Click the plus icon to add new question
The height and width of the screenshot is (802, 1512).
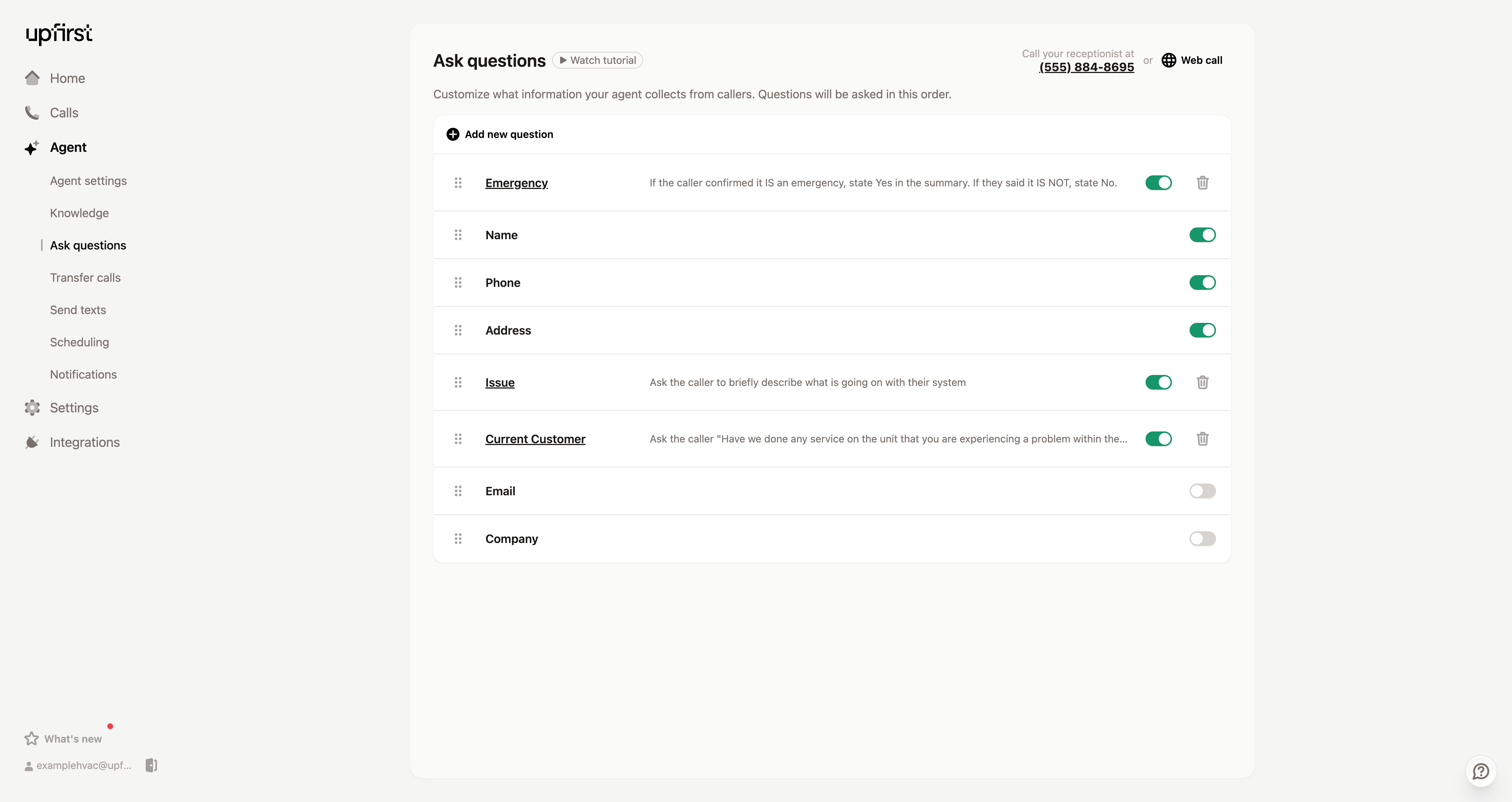pyautogui.click(x=453, y=134)
